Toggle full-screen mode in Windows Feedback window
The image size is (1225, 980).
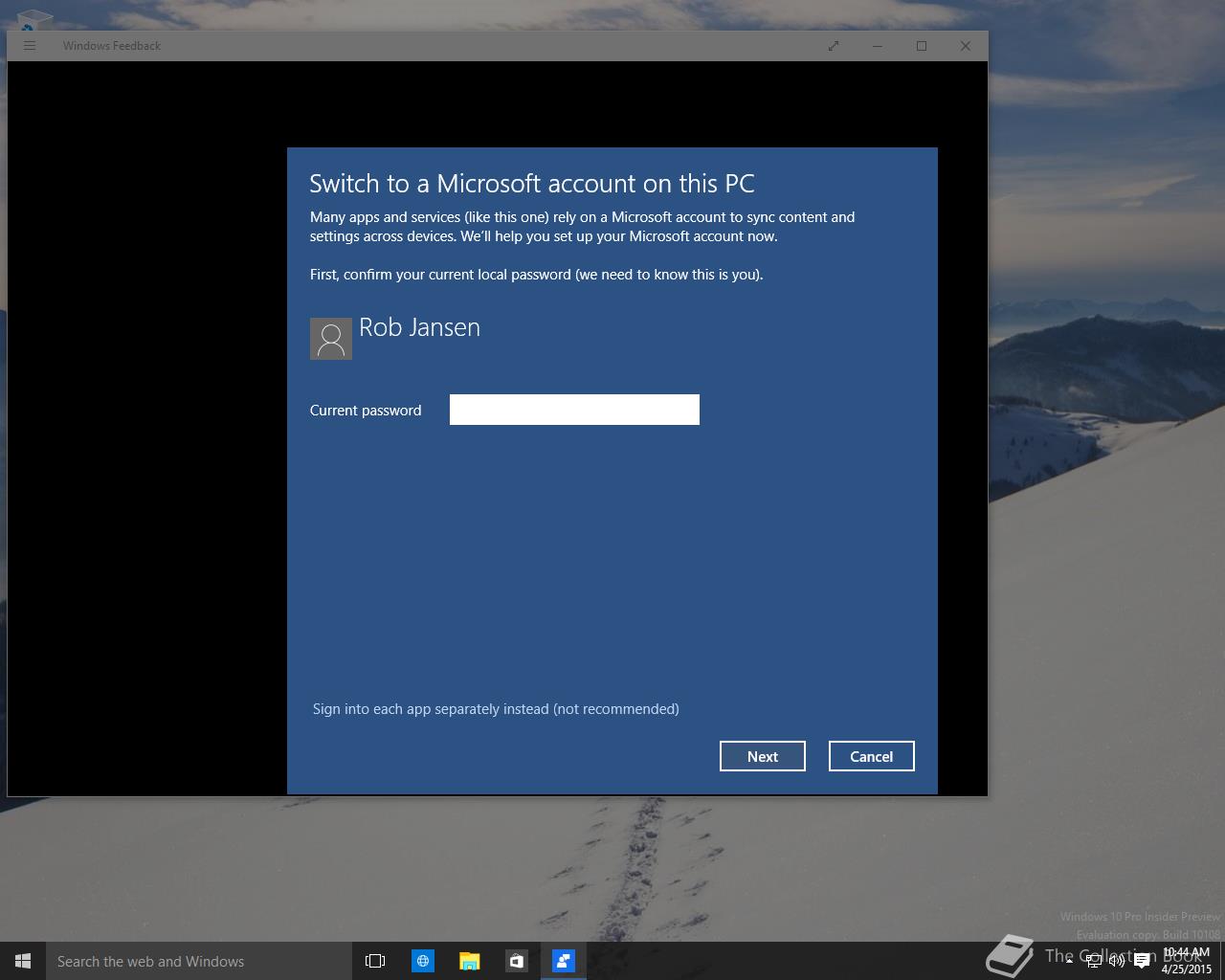click(834, 46)
